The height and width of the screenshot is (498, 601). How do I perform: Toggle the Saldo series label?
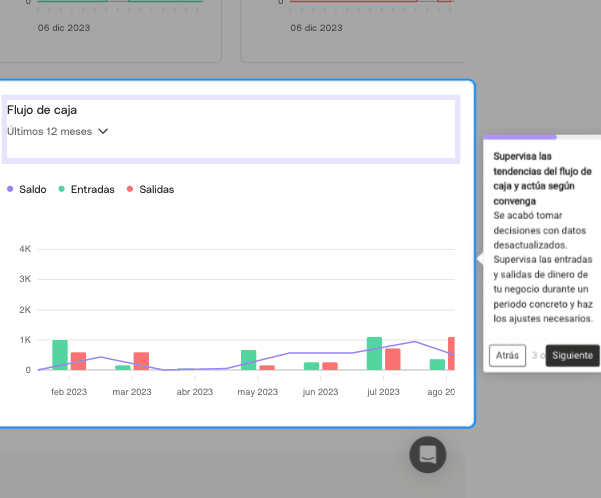coord(33,189)
